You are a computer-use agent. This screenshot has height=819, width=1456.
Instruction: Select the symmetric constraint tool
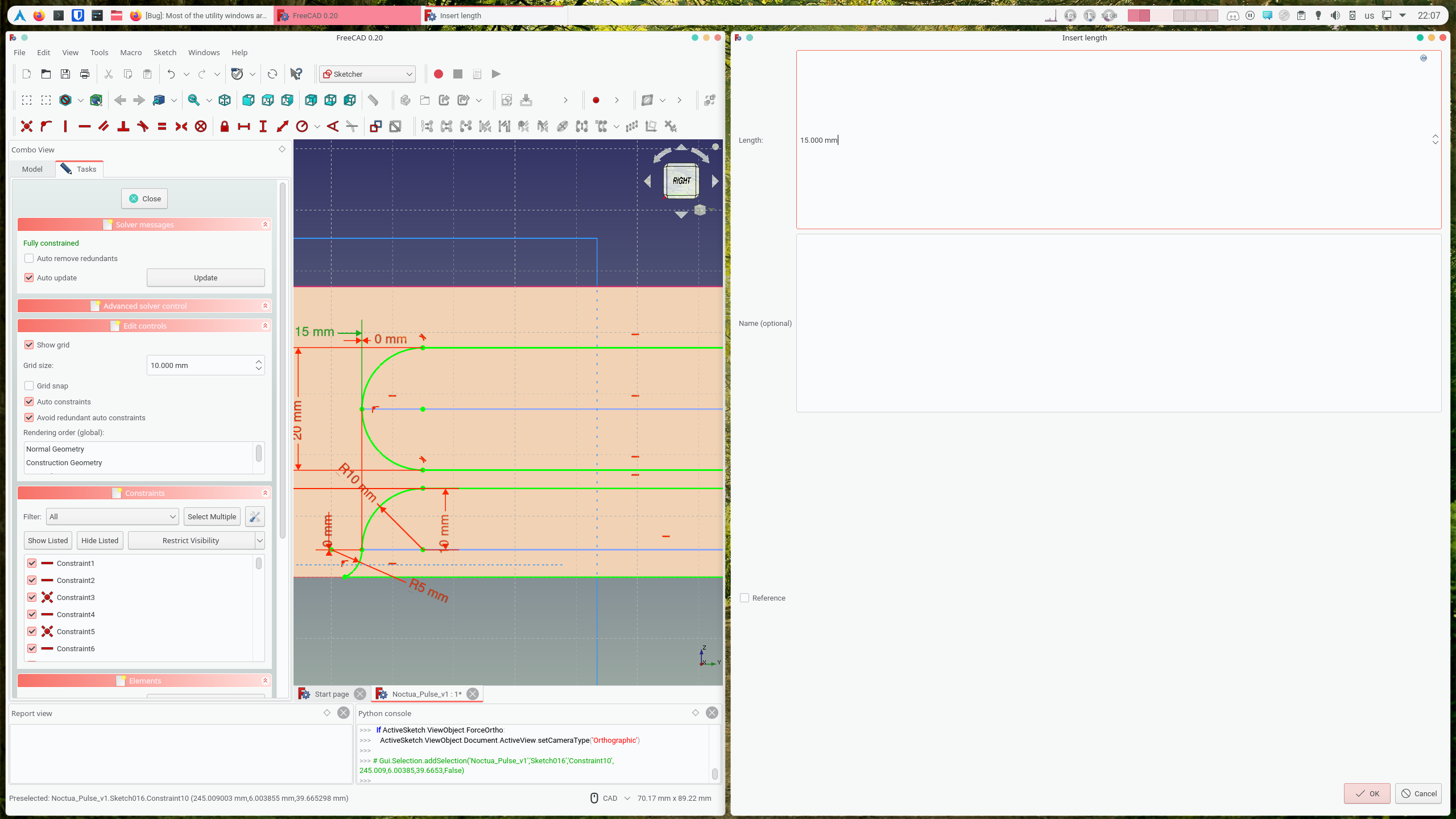click(x=181, y=126)
